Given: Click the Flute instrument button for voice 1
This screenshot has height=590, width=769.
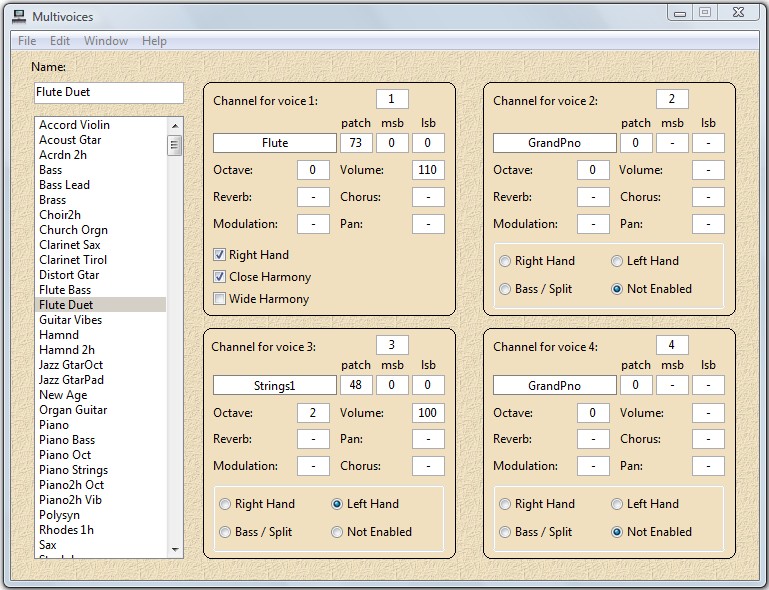Looking at the screenshot, I should pyautogui.click(x=275, y=143).
